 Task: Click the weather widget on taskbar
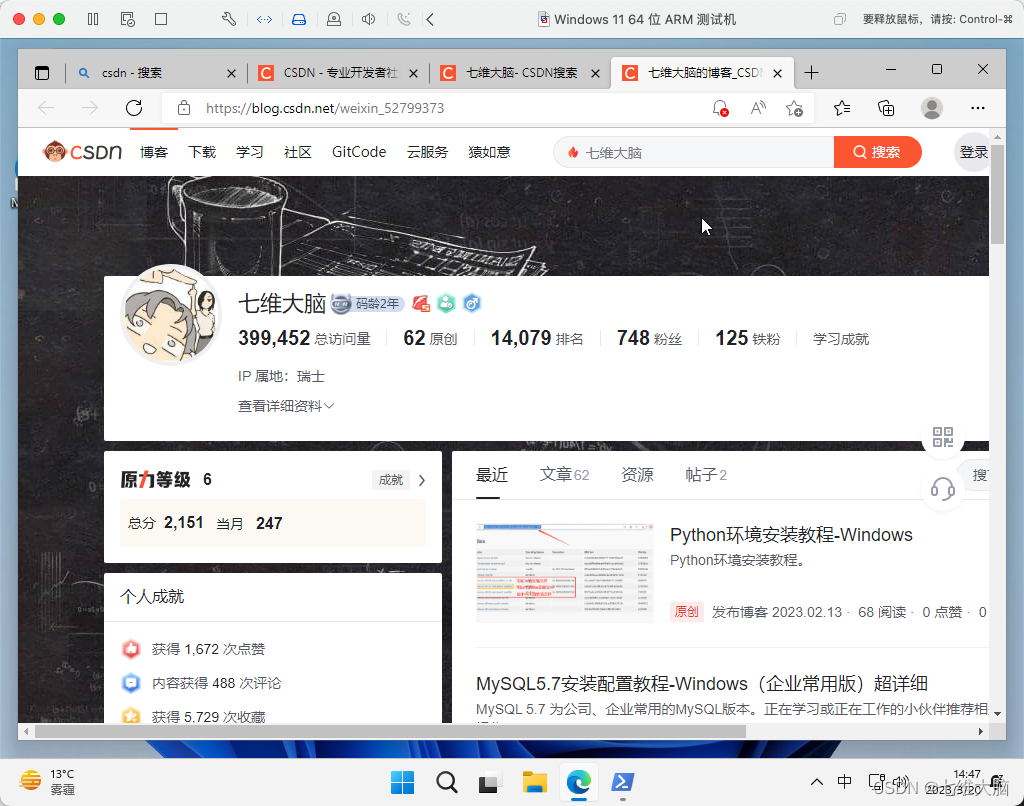coord(47,782)
